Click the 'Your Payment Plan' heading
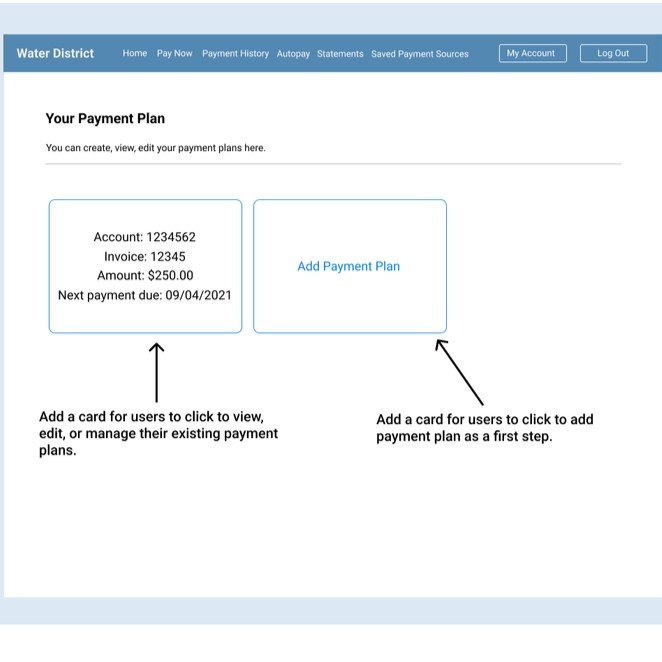Viewport: 662px width, 662px height. (x=105, y=119)
